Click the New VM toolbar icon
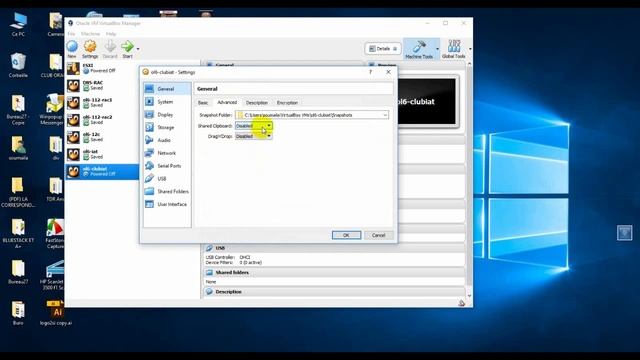640x360 pixels. click(72, 49)
